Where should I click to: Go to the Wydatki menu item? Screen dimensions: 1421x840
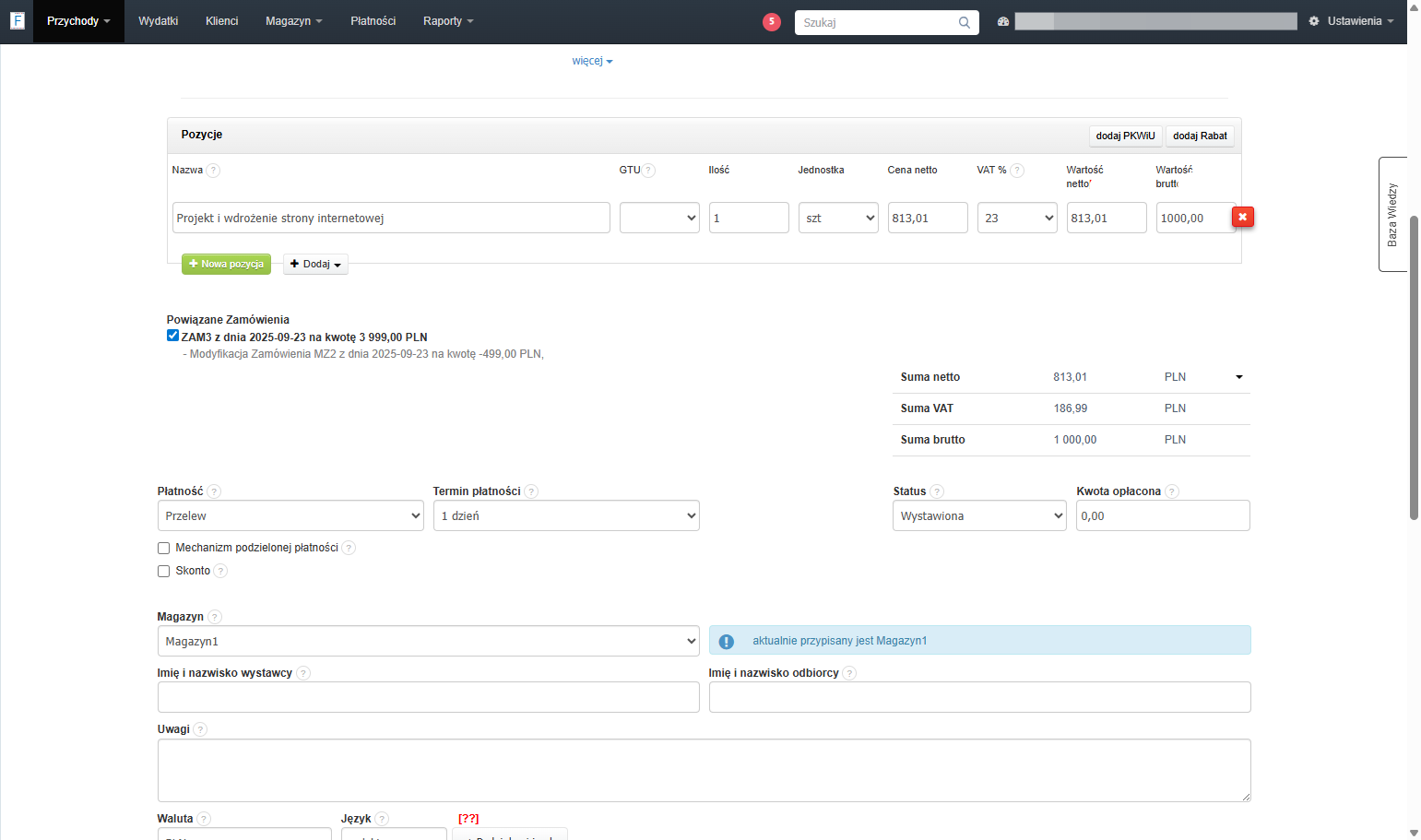[159, 21]
